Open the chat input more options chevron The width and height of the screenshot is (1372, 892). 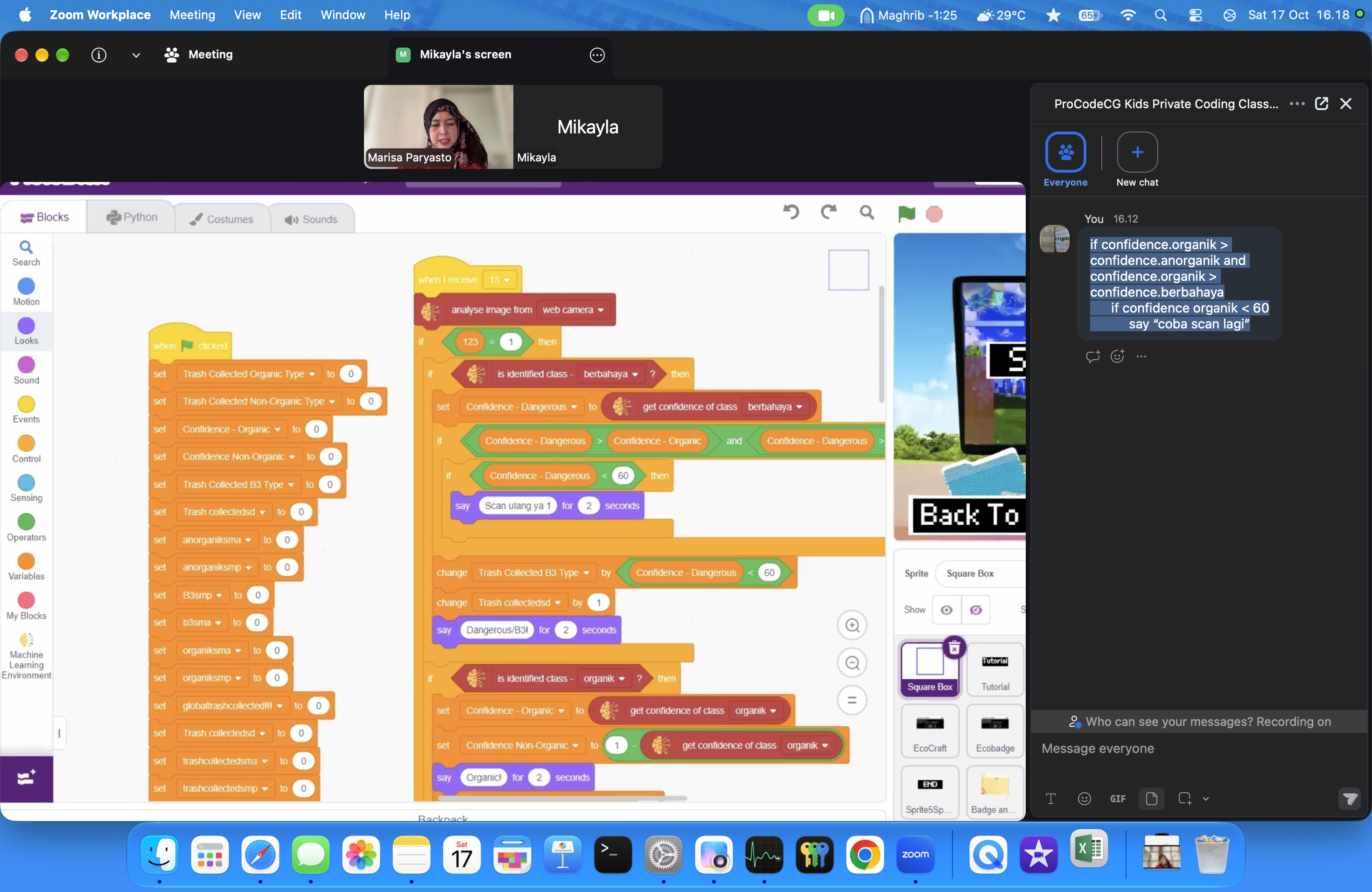click(1205, 799)
